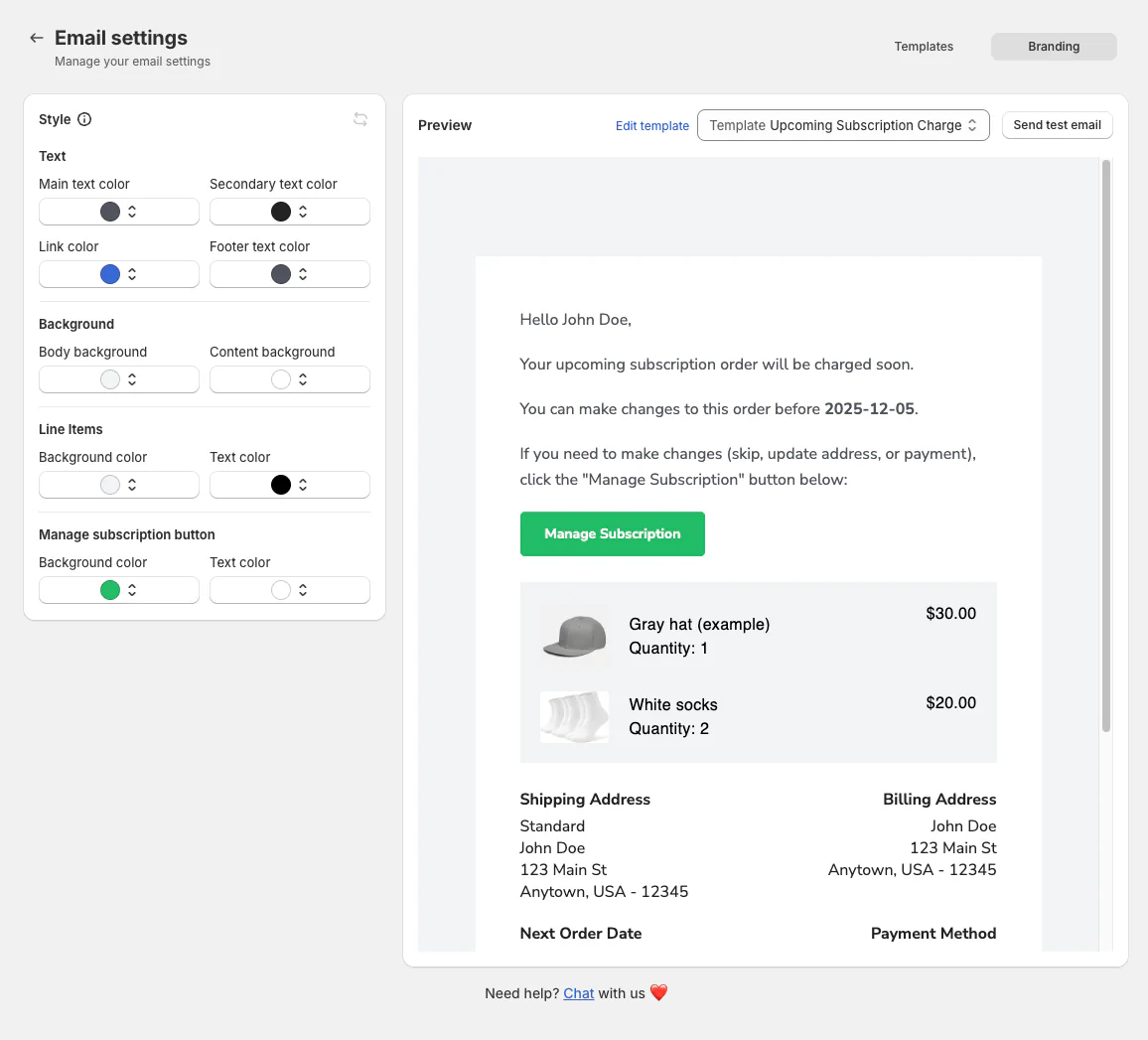
Task: Click the Line Items section heading
Action: [71, 429]
